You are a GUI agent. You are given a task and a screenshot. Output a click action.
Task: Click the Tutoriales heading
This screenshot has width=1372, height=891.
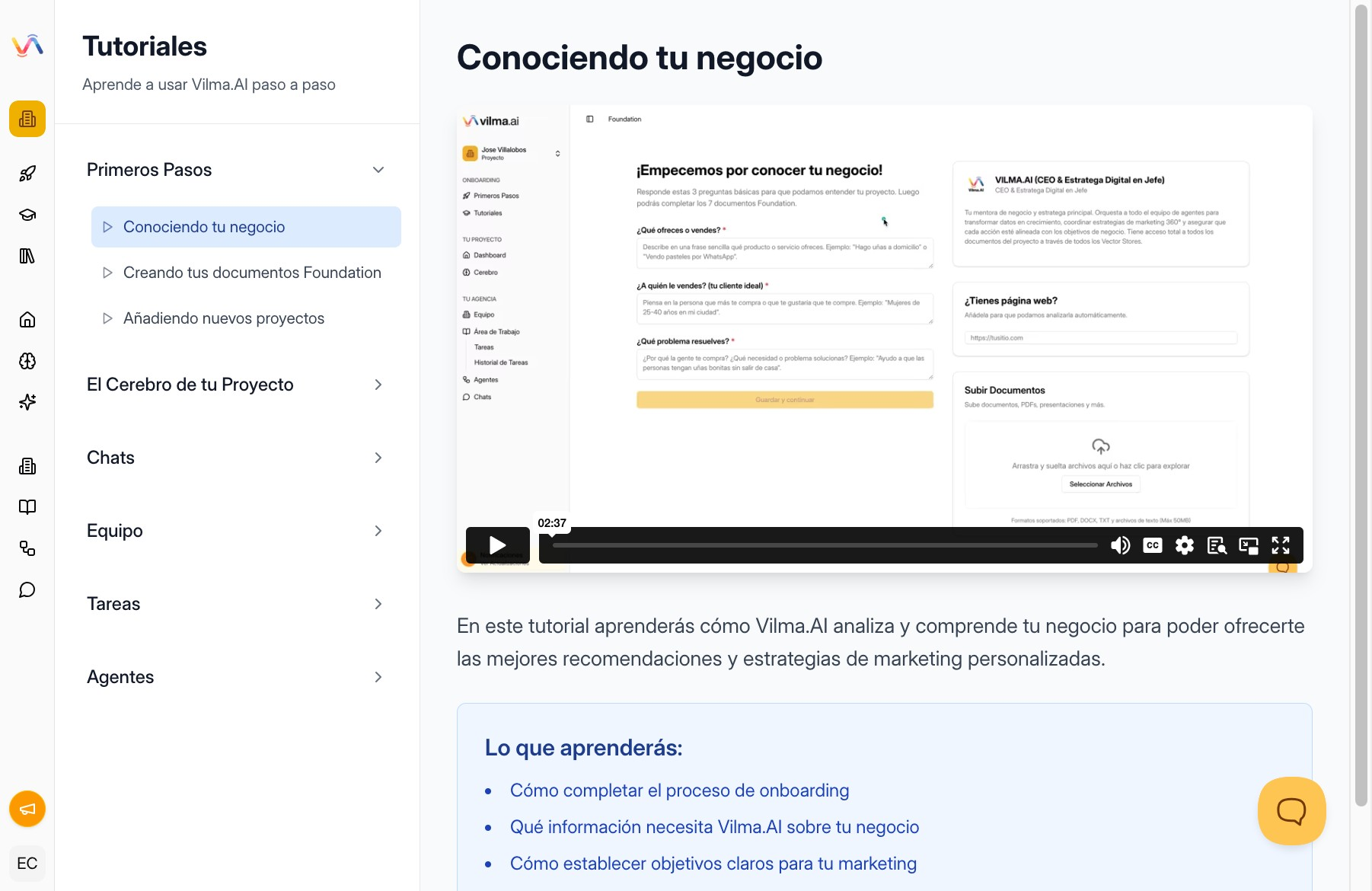(145, 46)
